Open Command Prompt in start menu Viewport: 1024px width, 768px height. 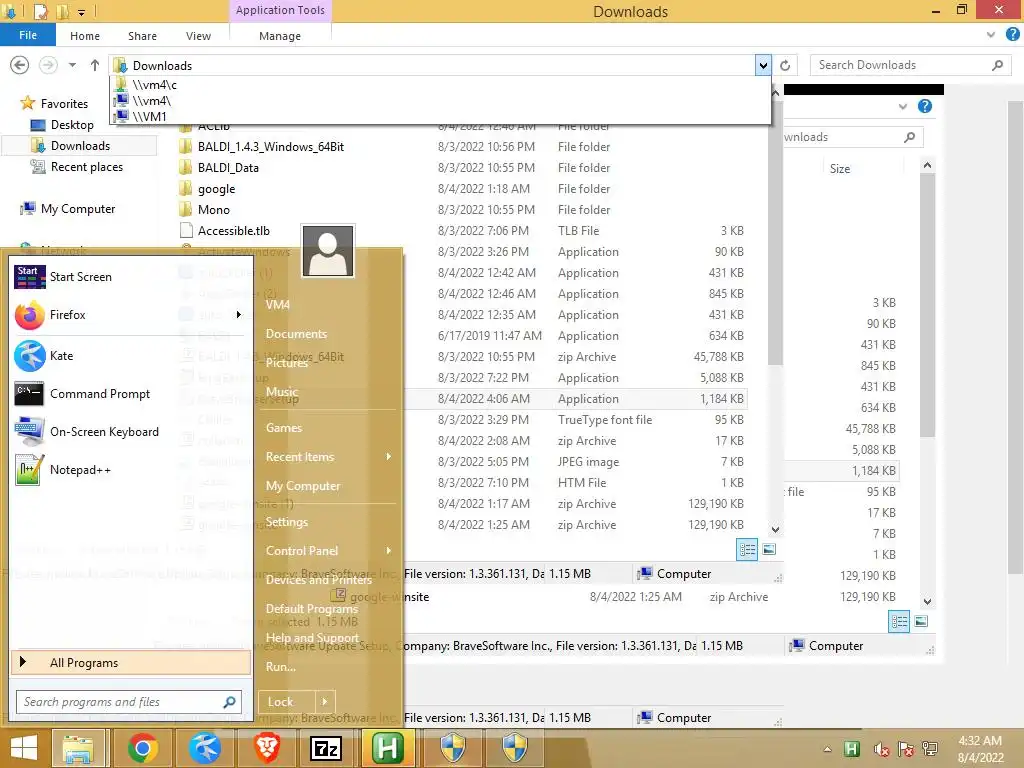(99, 394)
